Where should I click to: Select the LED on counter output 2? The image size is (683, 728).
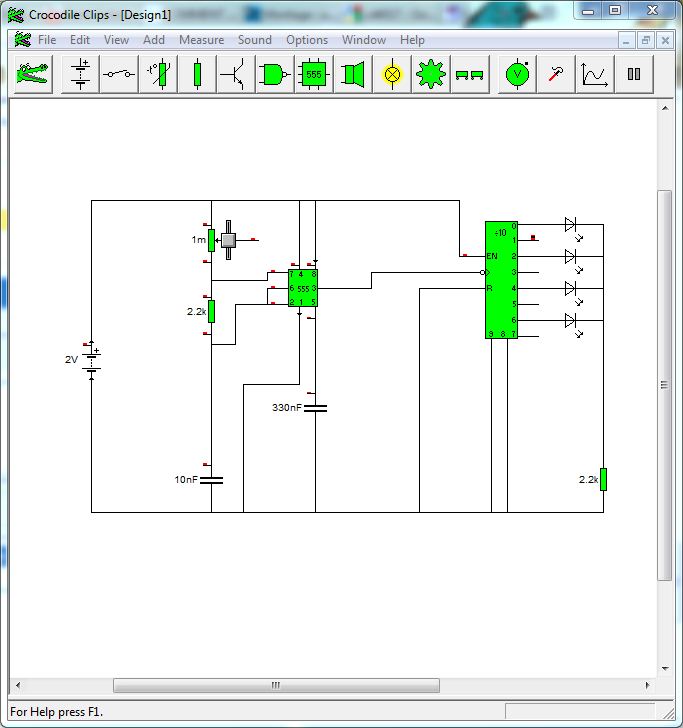click(570, 256)
